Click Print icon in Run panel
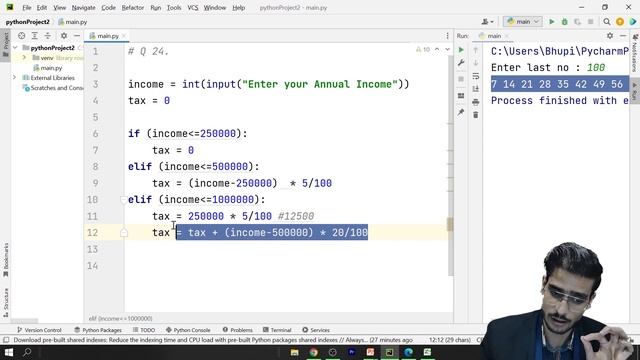The image size is (640, 360). (476, 102)
